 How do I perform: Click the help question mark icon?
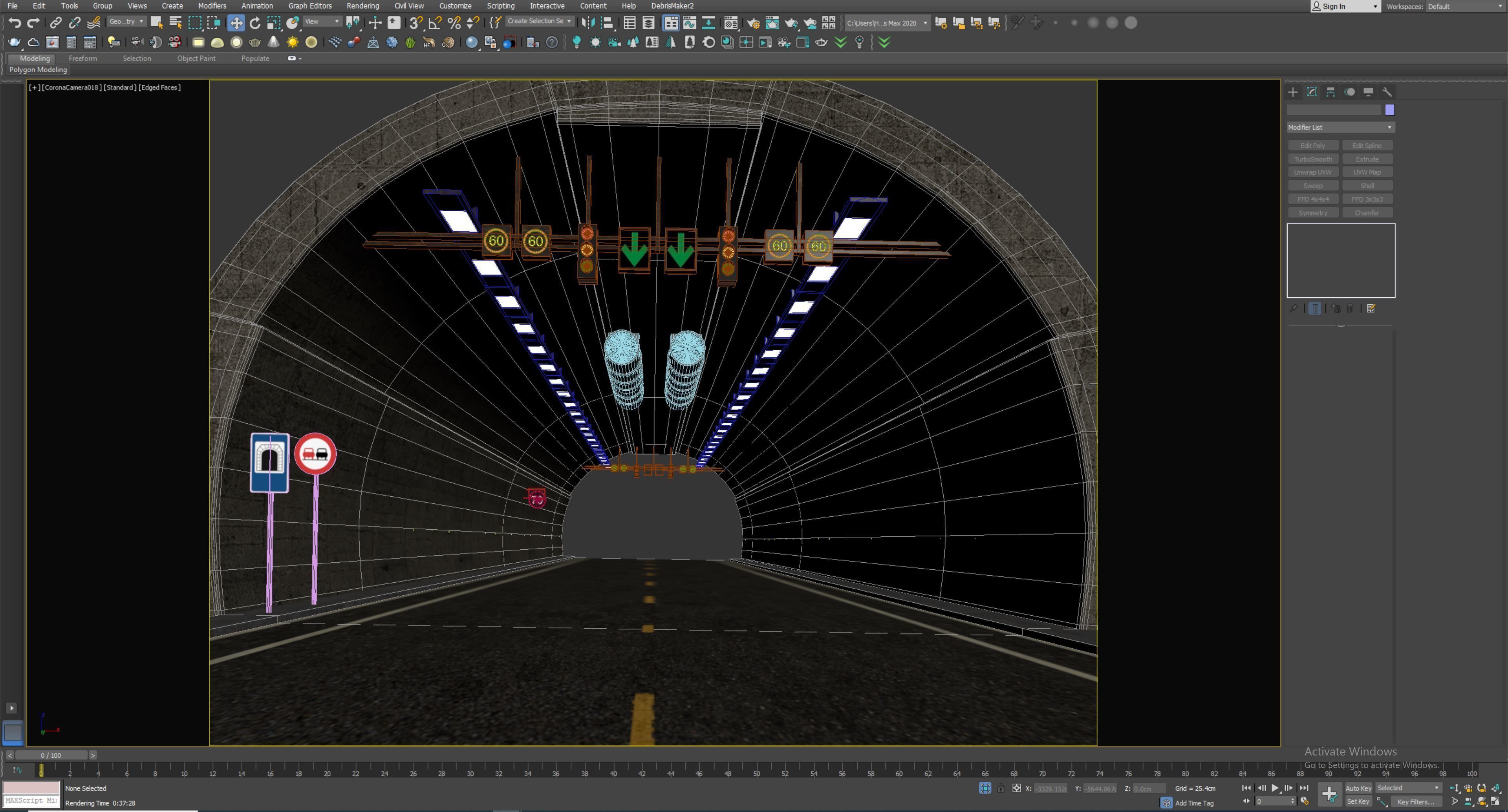coord(551,42)
